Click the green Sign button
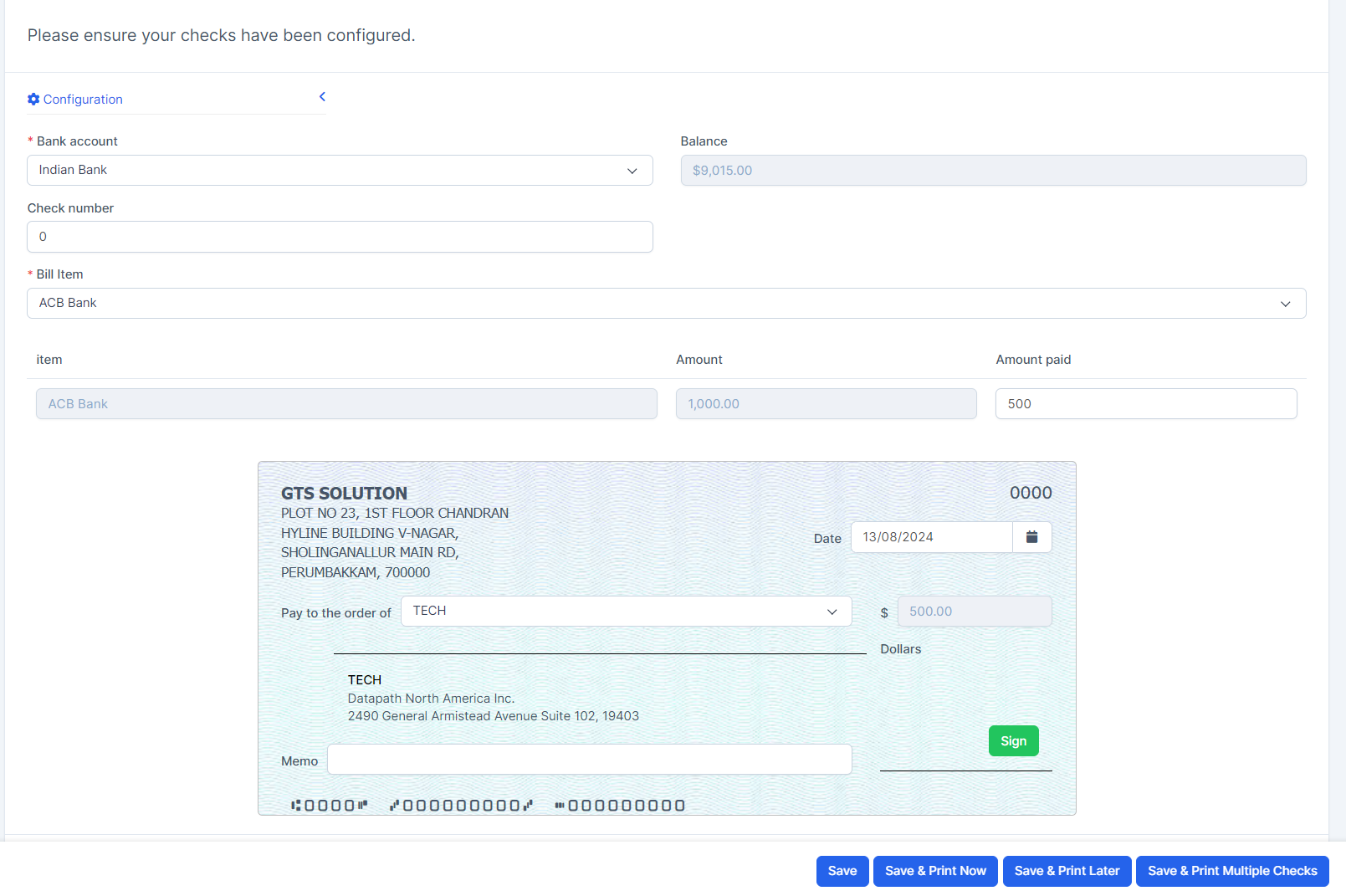 tap(1013, 741)
